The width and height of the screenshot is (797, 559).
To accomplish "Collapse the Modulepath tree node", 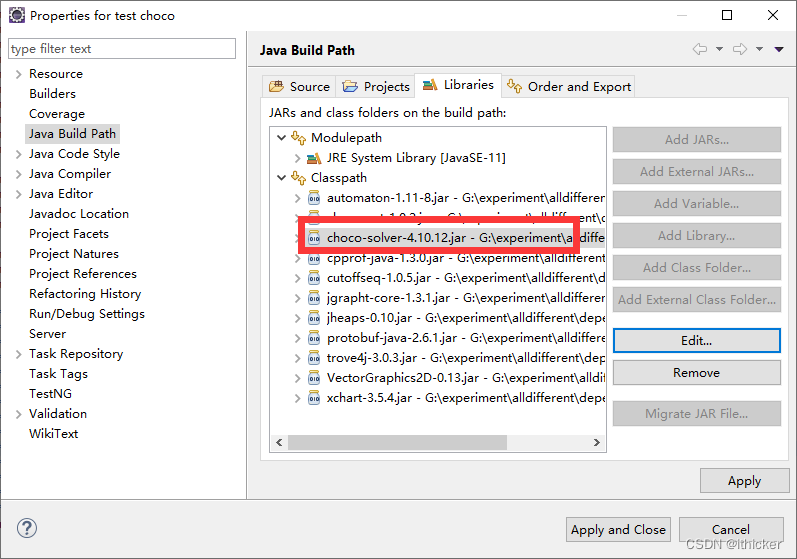I will [281, 138].
